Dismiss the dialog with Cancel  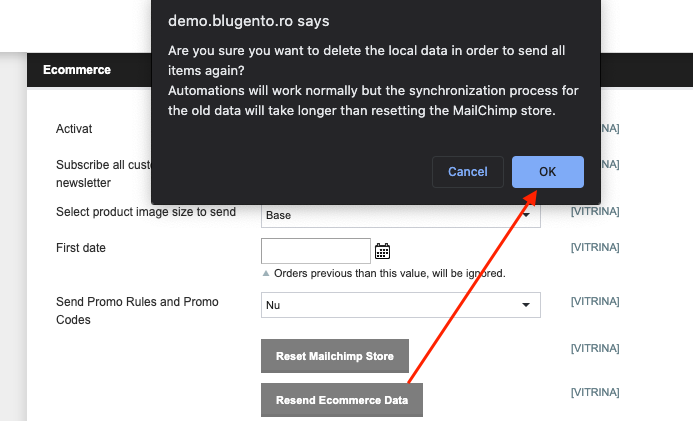tap(468, 172)
